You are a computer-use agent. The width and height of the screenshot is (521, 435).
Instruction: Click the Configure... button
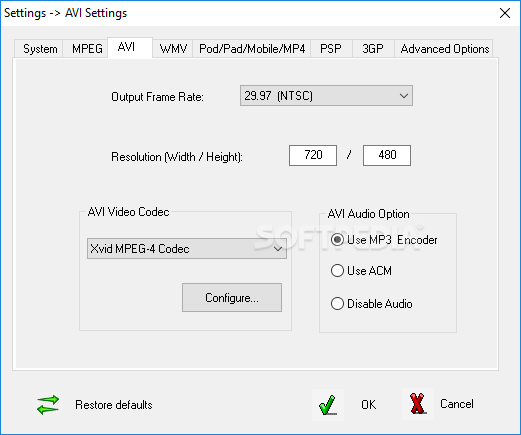pos(232,298)
